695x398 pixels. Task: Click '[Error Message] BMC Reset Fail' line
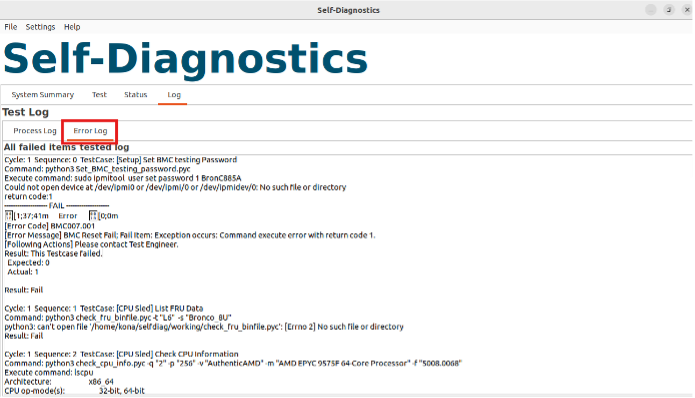click(x=190, y=235)
